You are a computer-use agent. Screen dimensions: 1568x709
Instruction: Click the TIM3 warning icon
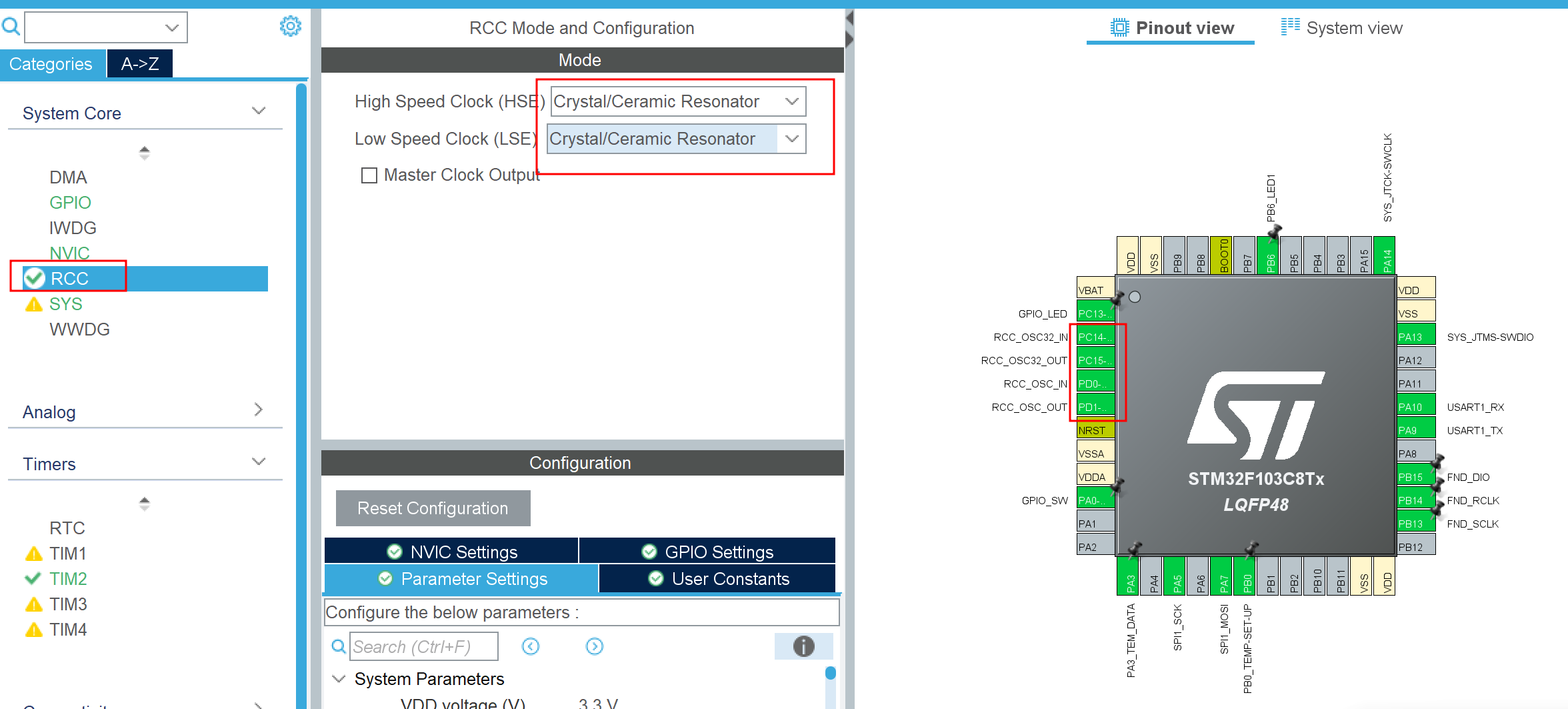33,605
